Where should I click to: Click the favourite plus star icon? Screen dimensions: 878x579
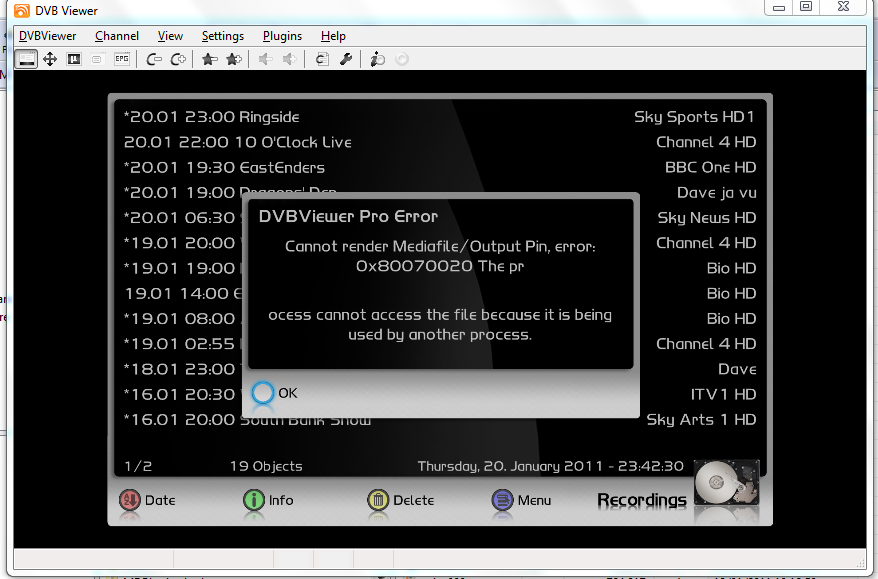pos(233,59)
